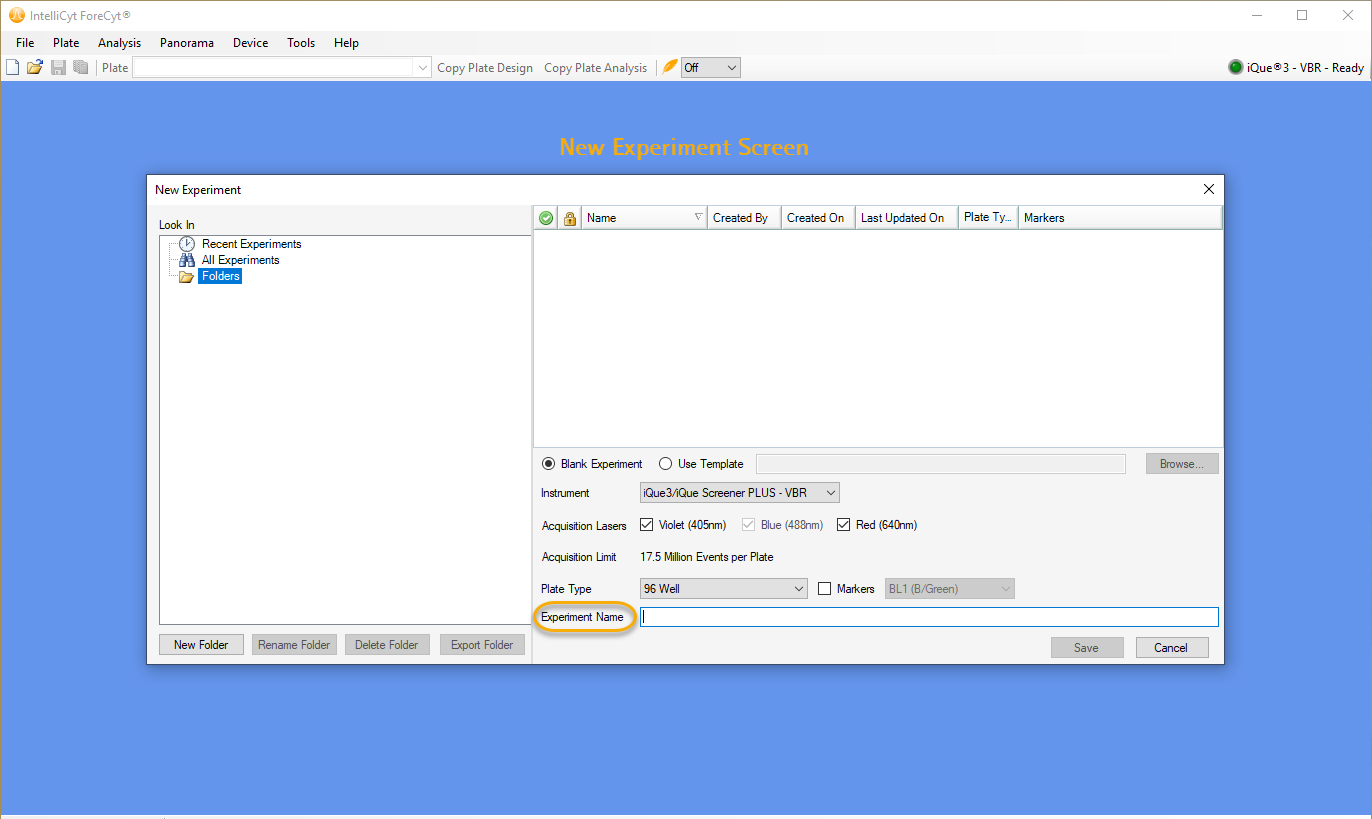1372x819 pixels.
Task: Click the green checkmark column header icon
Action: (x=546, y=218)
